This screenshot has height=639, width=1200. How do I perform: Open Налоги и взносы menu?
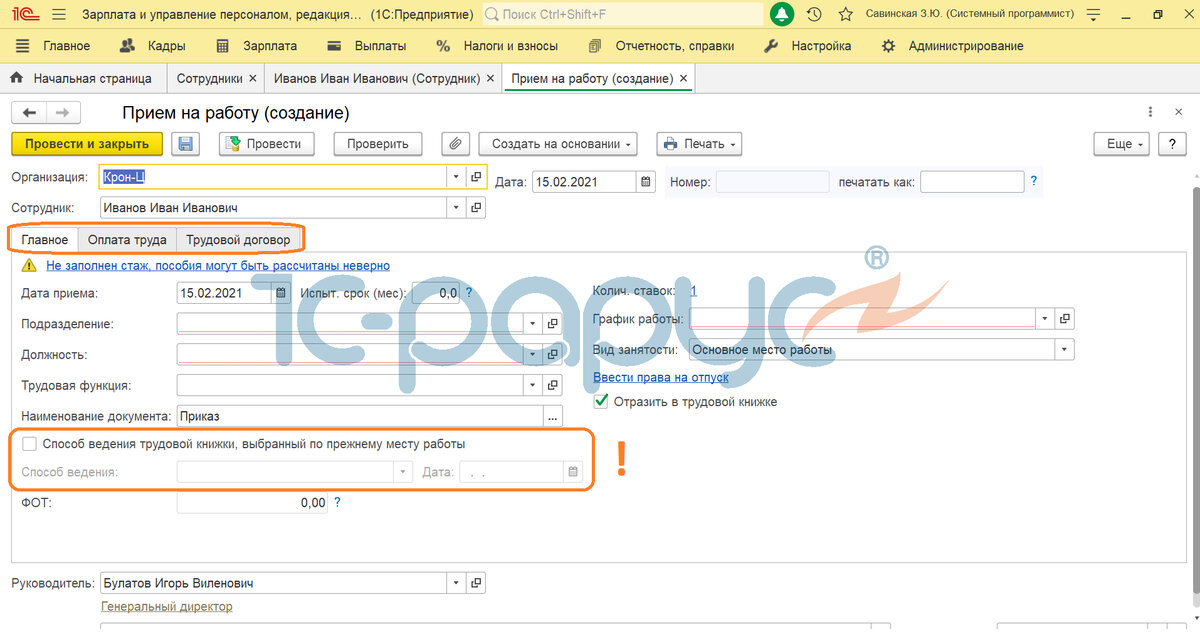pos(499,46)
